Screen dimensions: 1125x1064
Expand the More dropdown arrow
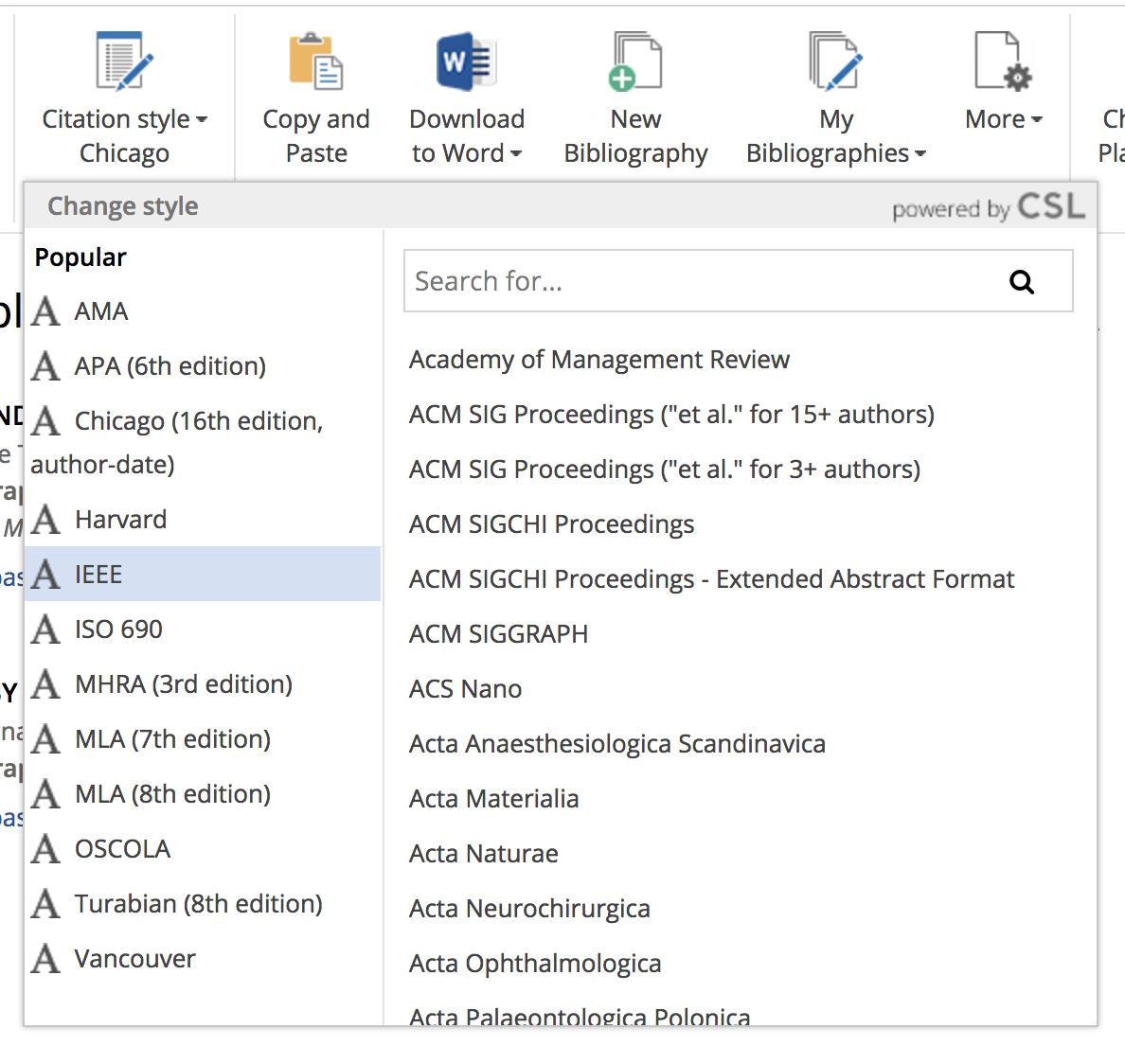[x=1036, y=119]
